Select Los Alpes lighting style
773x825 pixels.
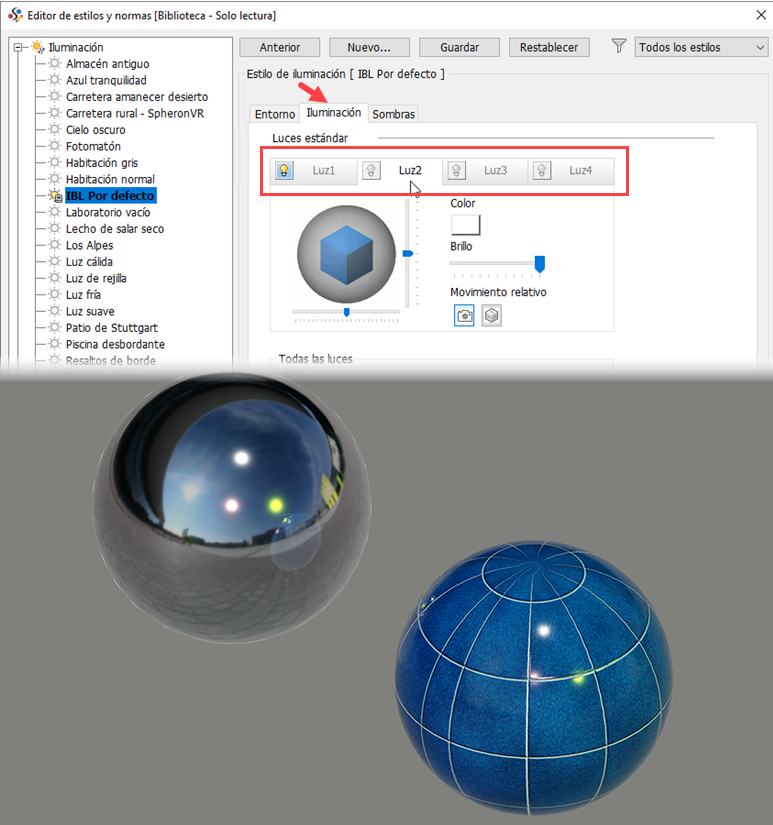(89, 245)
